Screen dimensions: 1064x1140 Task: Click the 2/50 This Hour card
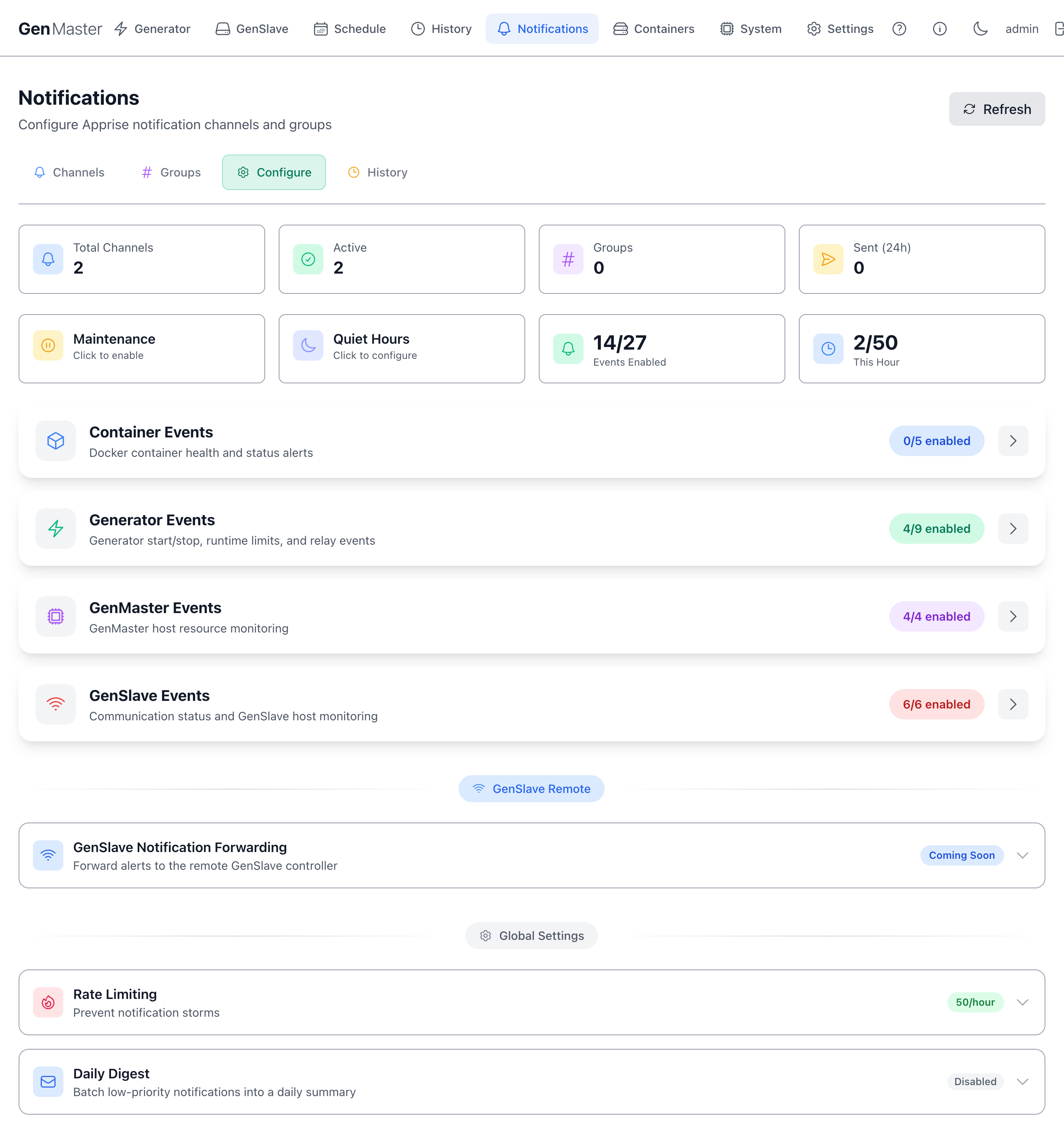[922, 349]
